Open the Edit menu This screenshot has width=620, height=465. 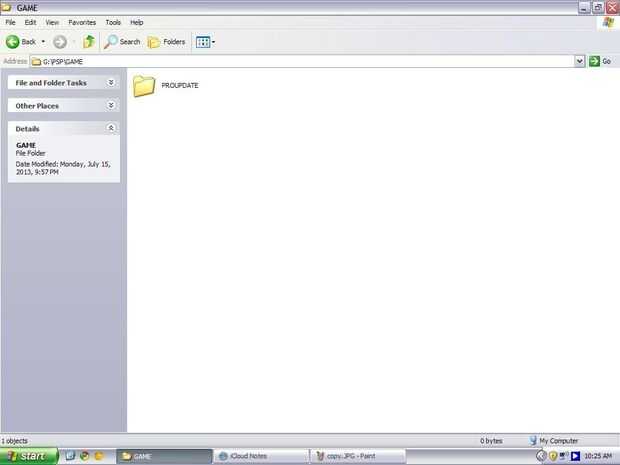(30, 23)
